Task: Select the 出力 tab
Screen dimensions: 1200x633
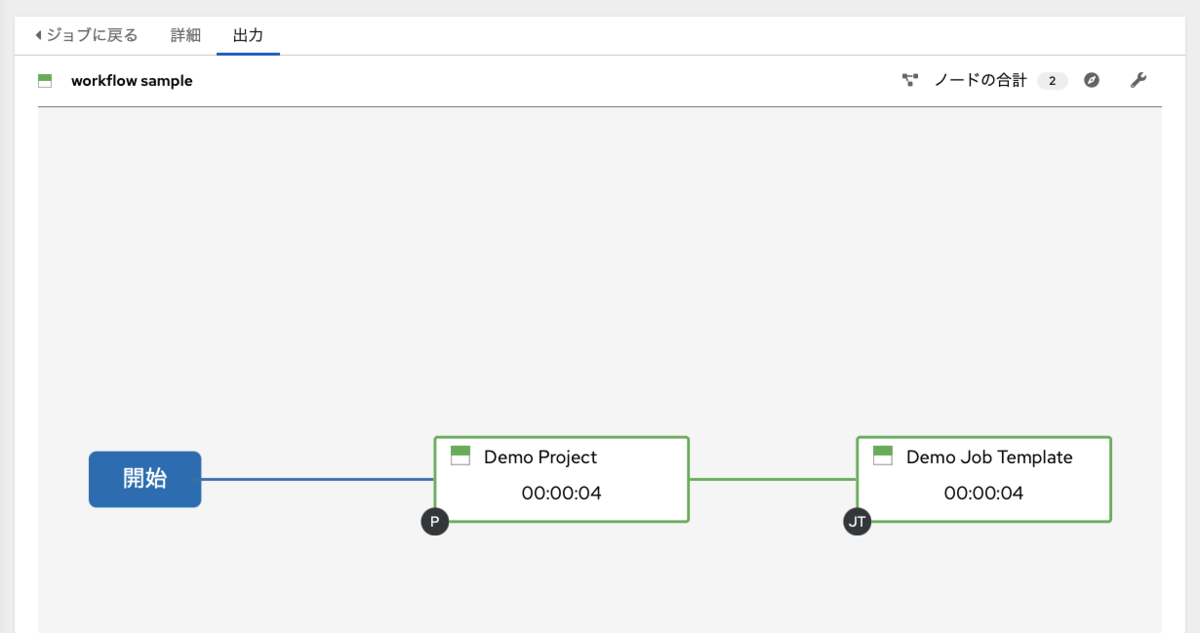Action: 248,35
